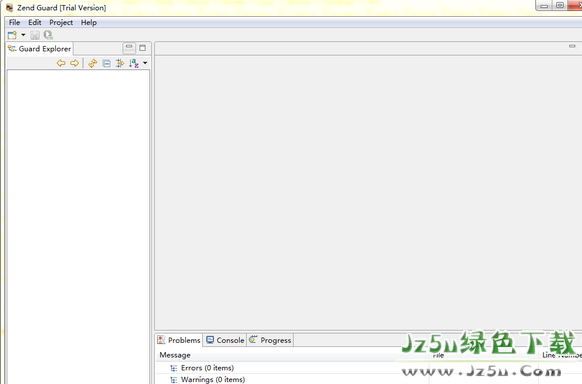Open the Edit menu
Viewport: 582px width, 384px height.
pos(35,23)
